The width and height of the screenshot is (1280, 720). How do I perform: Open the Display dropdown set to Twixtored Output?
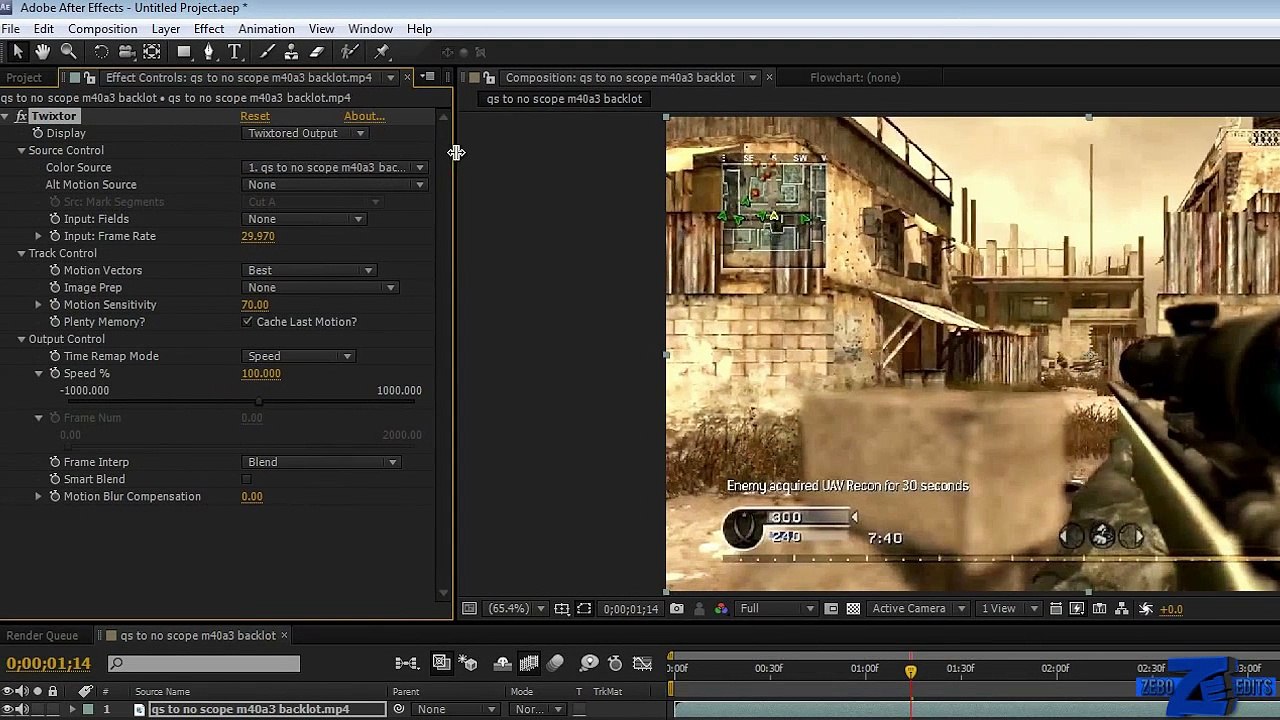click(306, 134)
